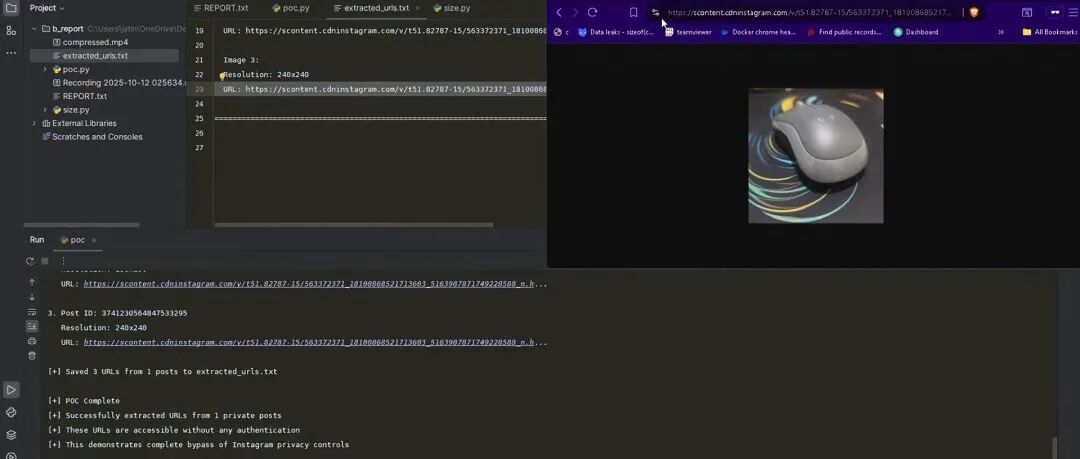Screen dimensions: 1080x459
Task: Click the Brave Shields lion icon
Action: 974,12
